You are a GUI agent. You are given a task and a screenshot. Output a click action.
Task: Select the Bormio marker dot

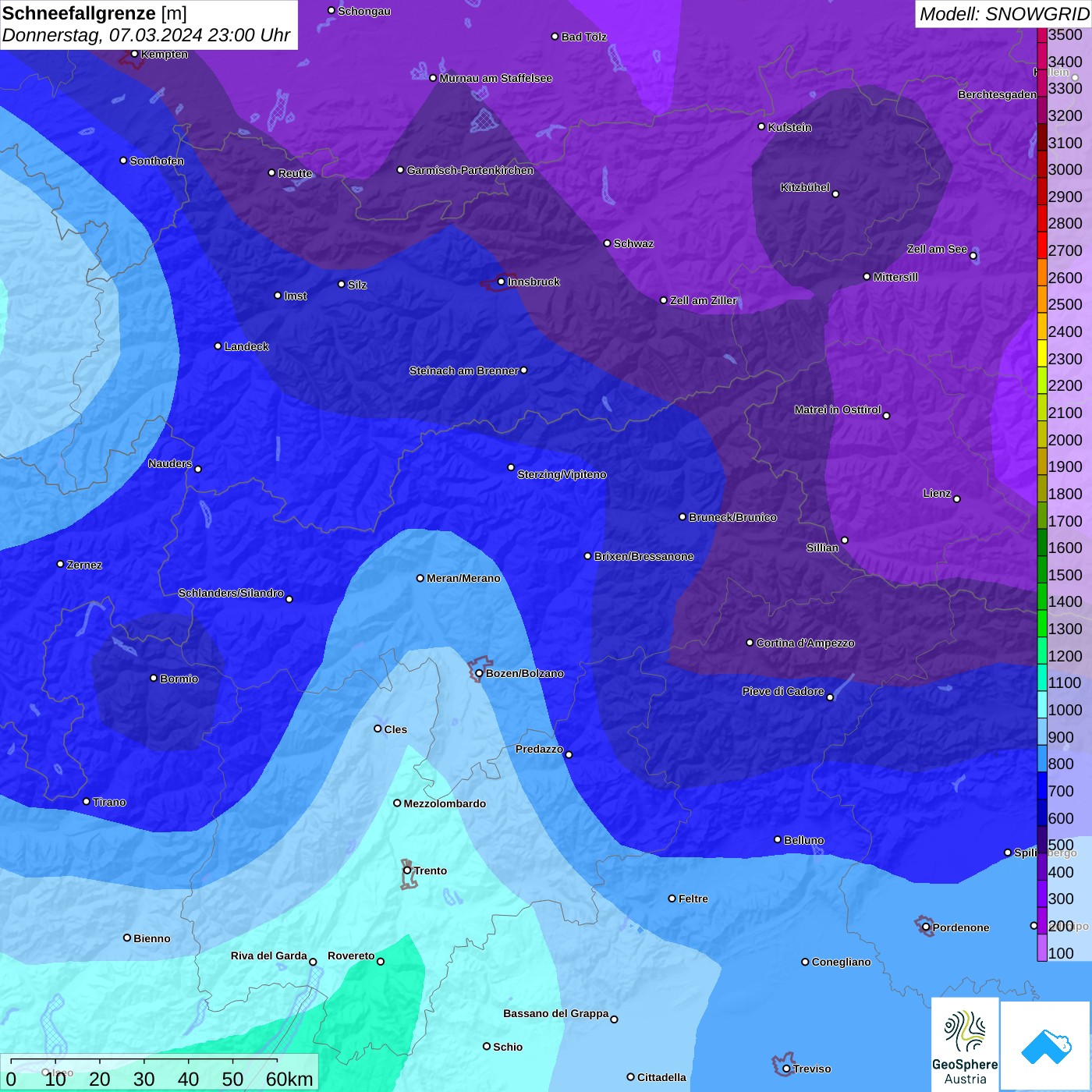click(x=154, y=678)
